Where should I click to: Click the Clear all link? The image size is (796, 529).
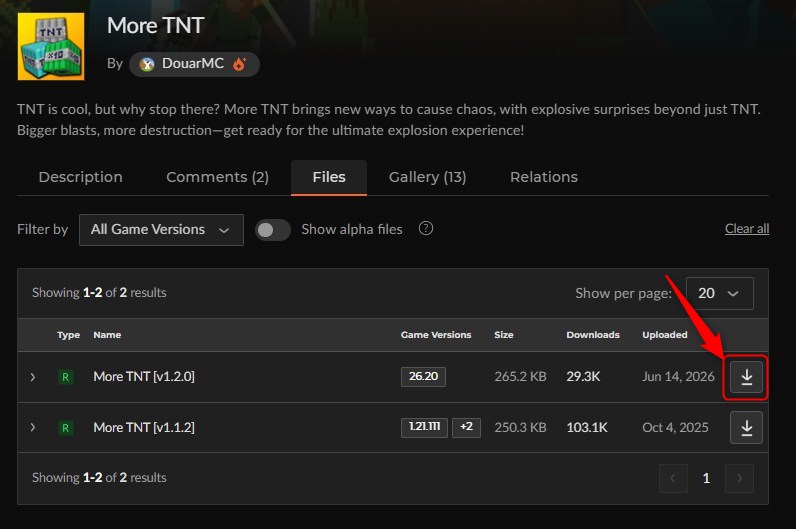747,228
